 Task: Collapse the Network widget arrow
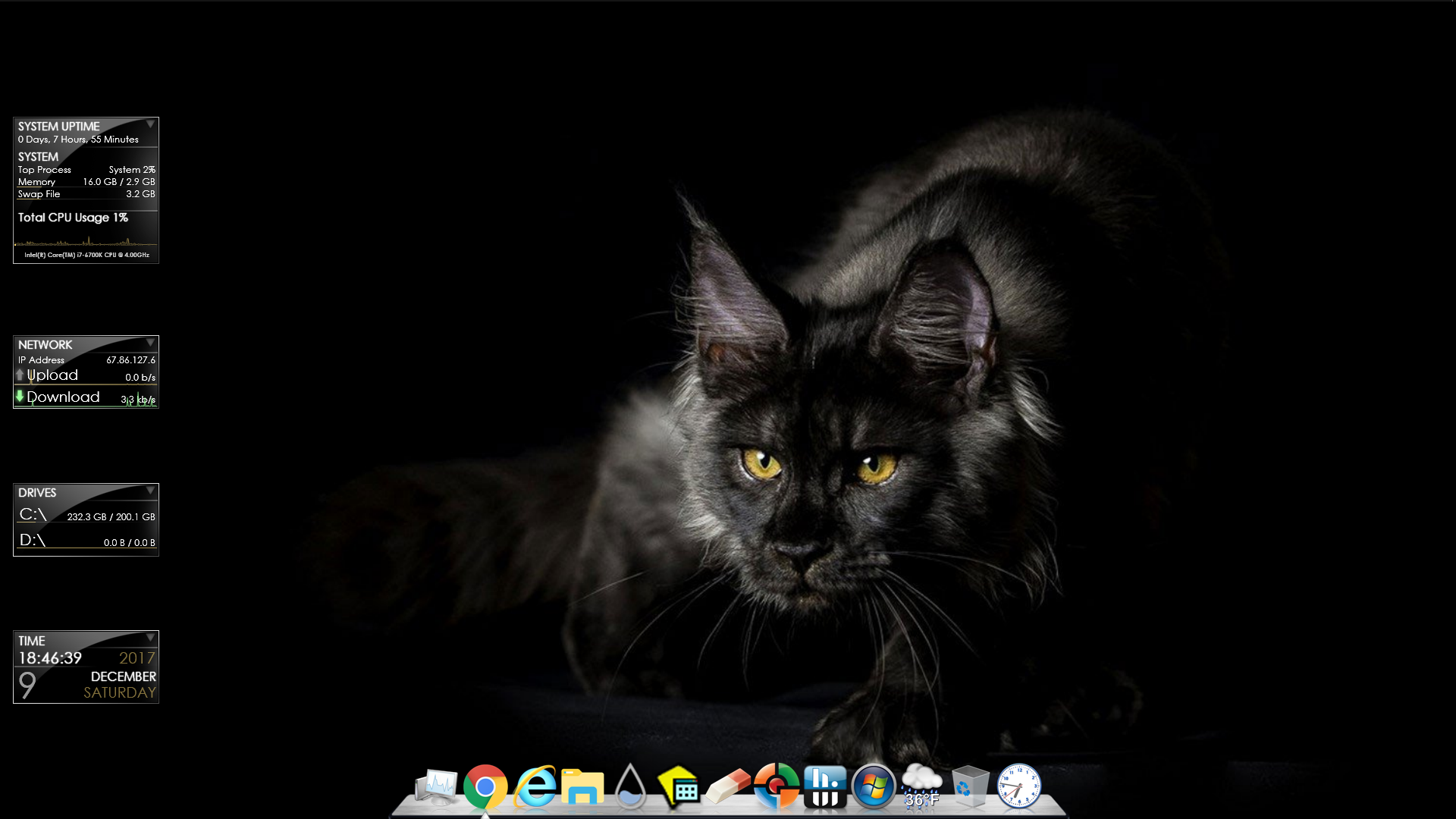coord(150,343)
